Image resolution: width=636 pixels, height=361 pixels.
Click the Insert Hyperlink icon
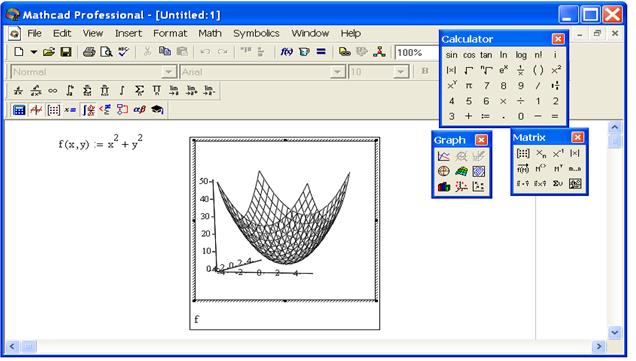click(x=344, y=52)
